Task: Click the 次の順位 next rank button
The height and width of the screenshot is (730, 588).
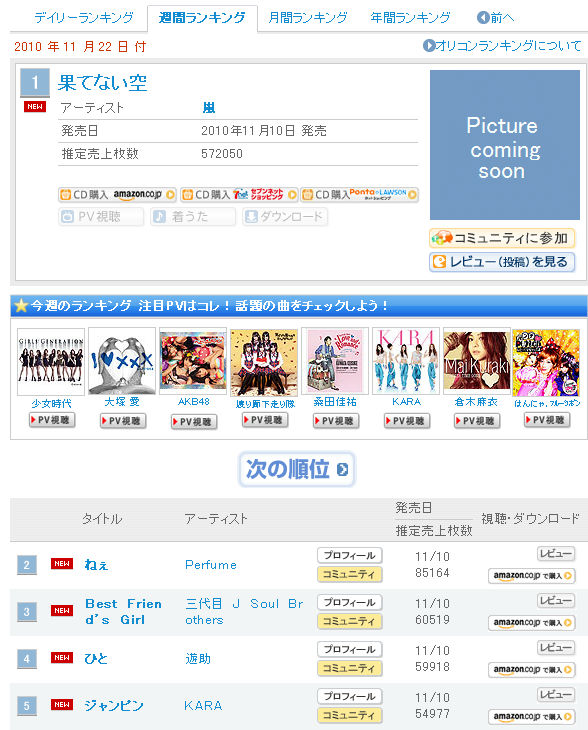Action: (297, 469)
